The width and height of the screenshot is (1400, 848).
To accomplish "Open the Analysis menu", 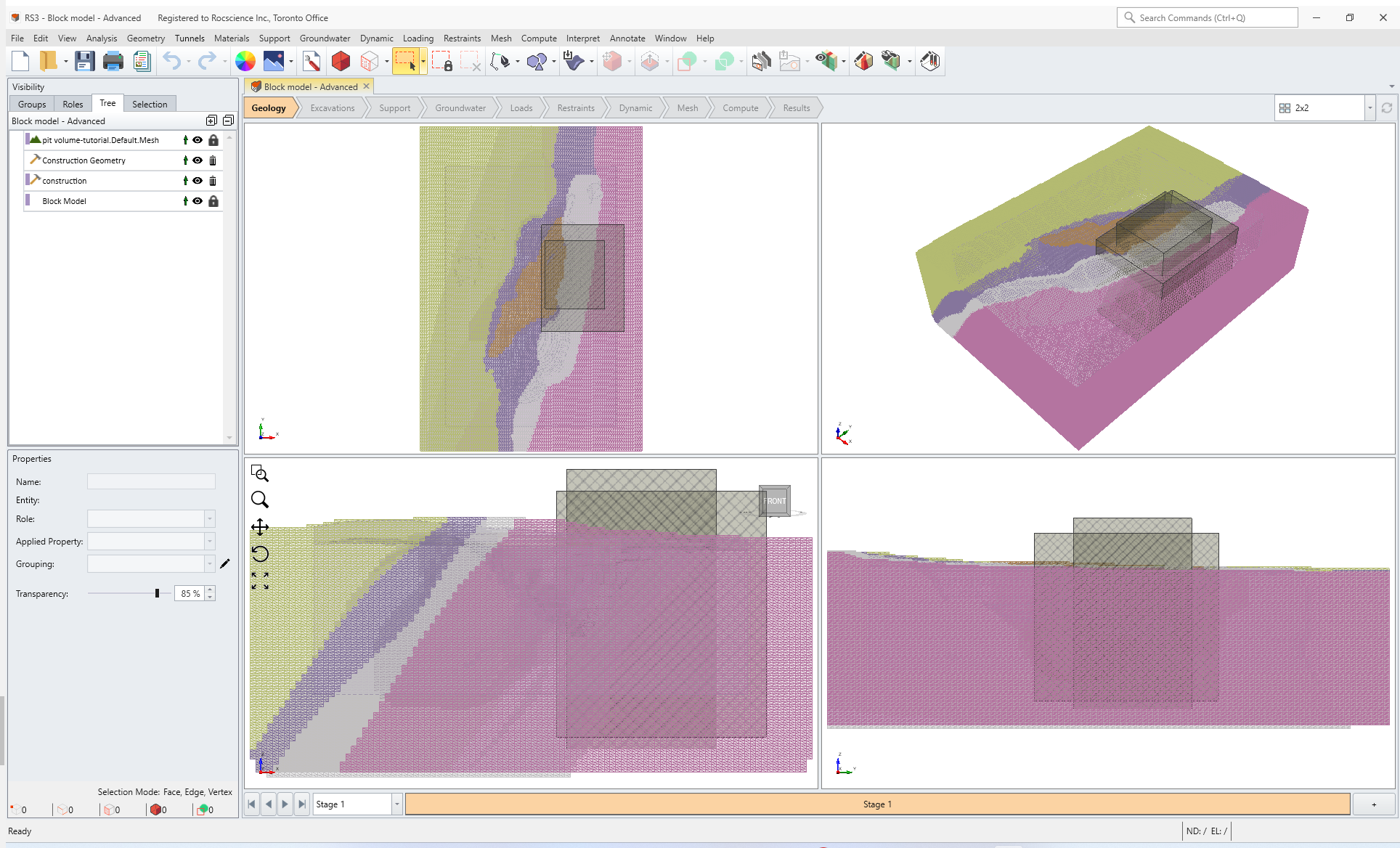I will [100, 38].
